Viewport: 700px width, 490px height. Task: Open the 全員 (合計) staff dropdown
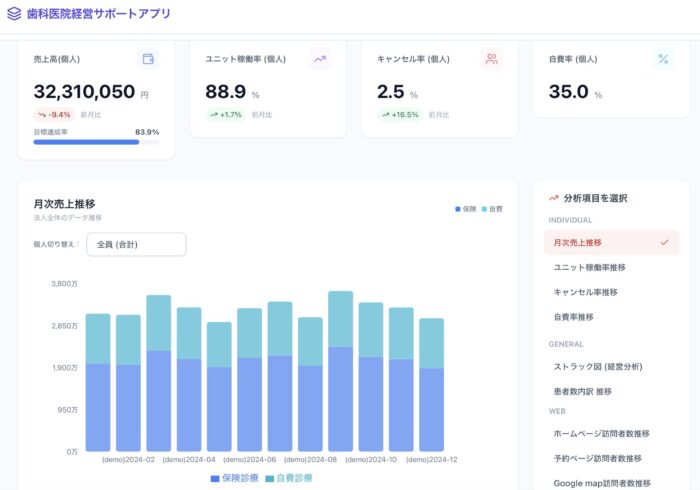pyautogui.click(x=136, y=245)
